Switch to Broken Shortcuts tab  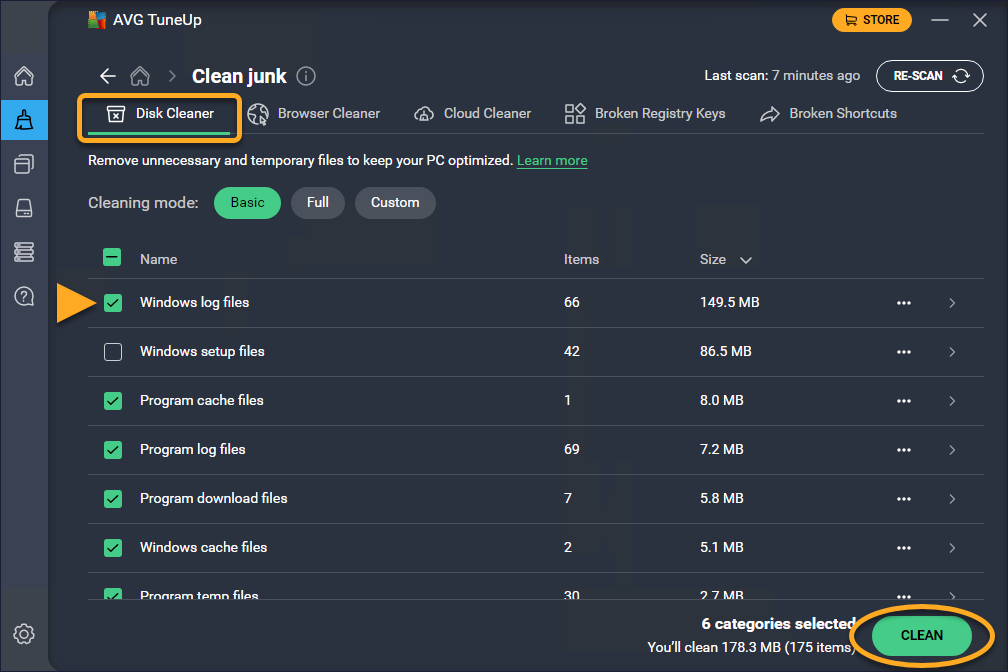click(x=829, y=114)
